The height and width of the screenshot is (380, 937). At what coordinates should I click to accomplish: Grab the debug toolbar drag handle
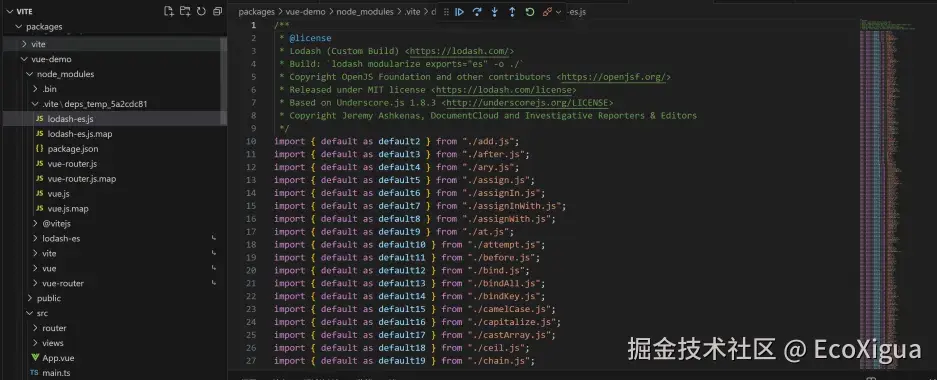point(446,12)
